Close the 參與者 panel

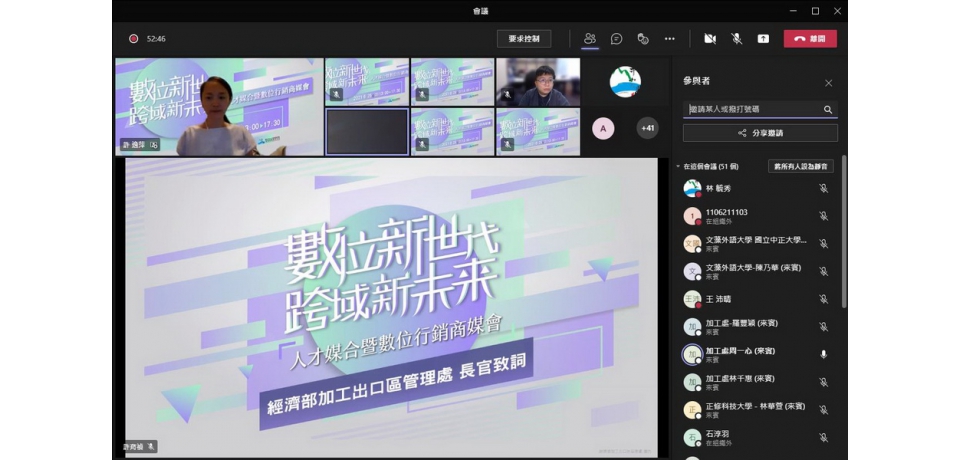point(828,83)
